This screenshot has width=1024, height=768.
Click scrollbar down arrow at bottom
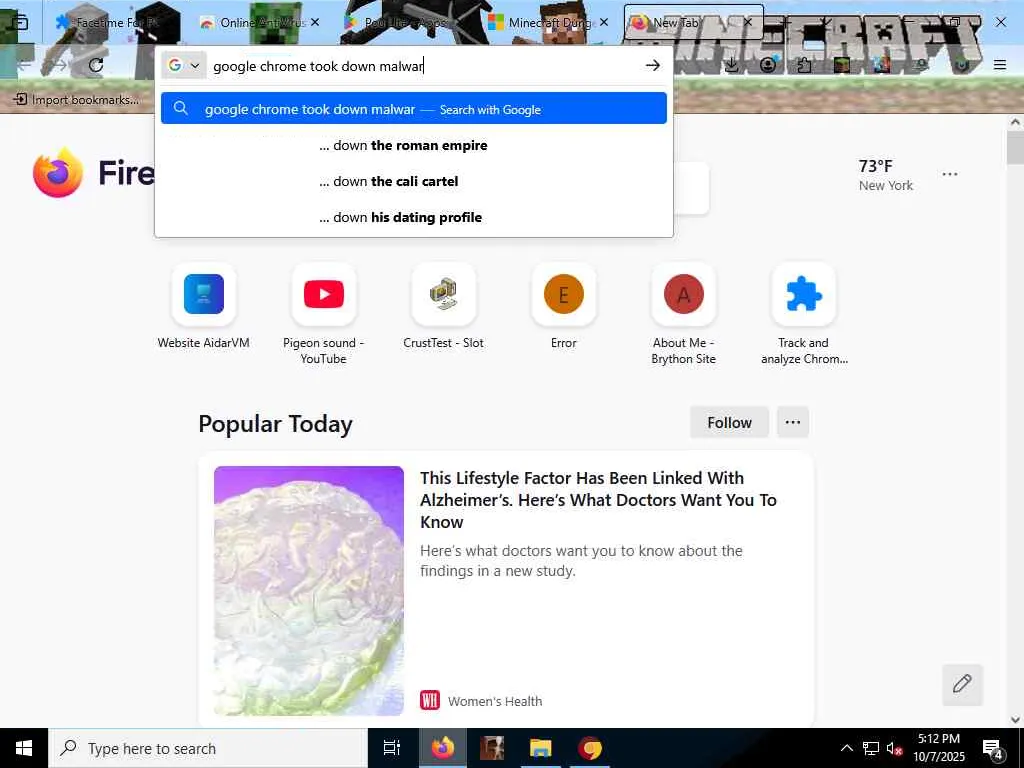pos(1015,720)
